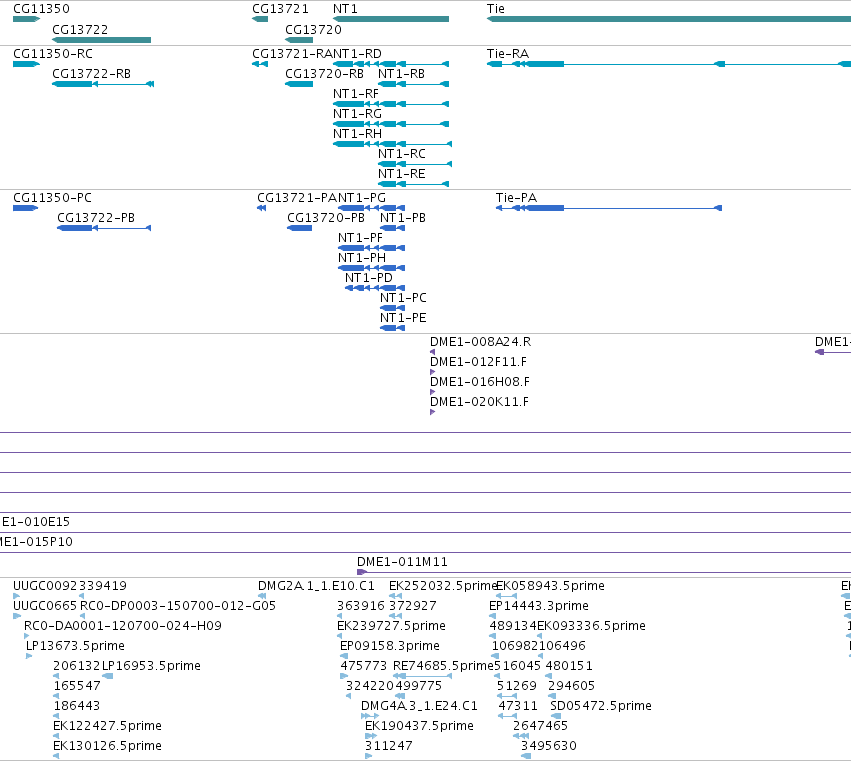Click the DME1-016H08.F label
The width and height of the screenshot is (851, 761).
(x=480, y=382)
